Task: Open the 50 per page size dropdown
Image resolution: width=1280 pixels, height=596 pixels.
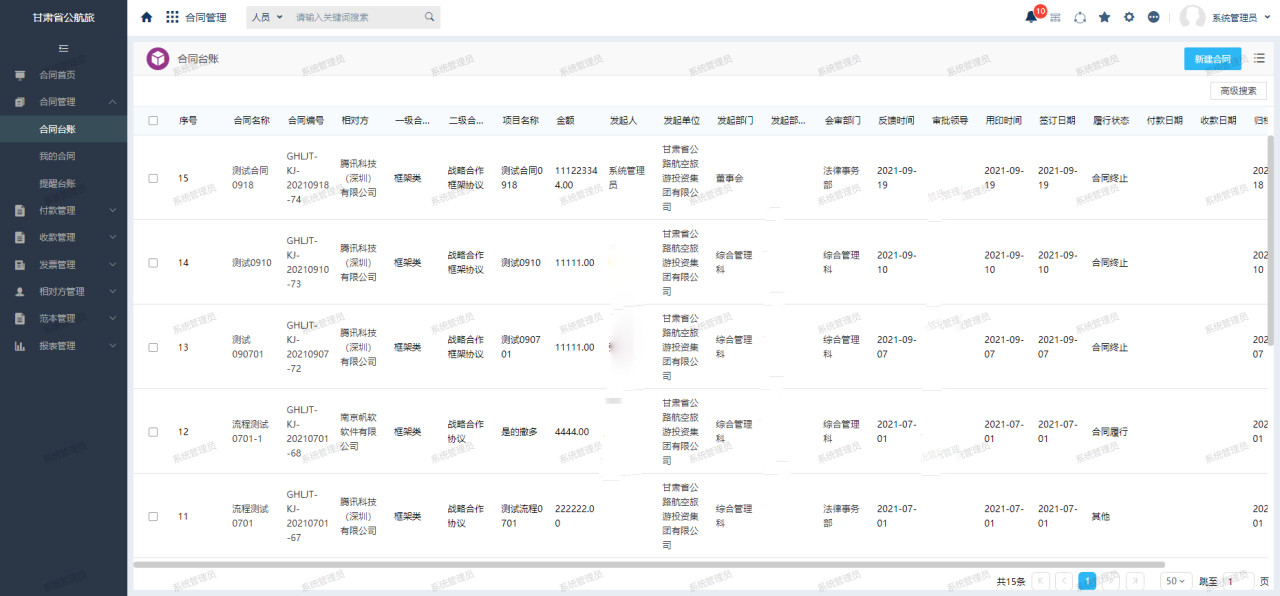Action: click(1176, 580)
